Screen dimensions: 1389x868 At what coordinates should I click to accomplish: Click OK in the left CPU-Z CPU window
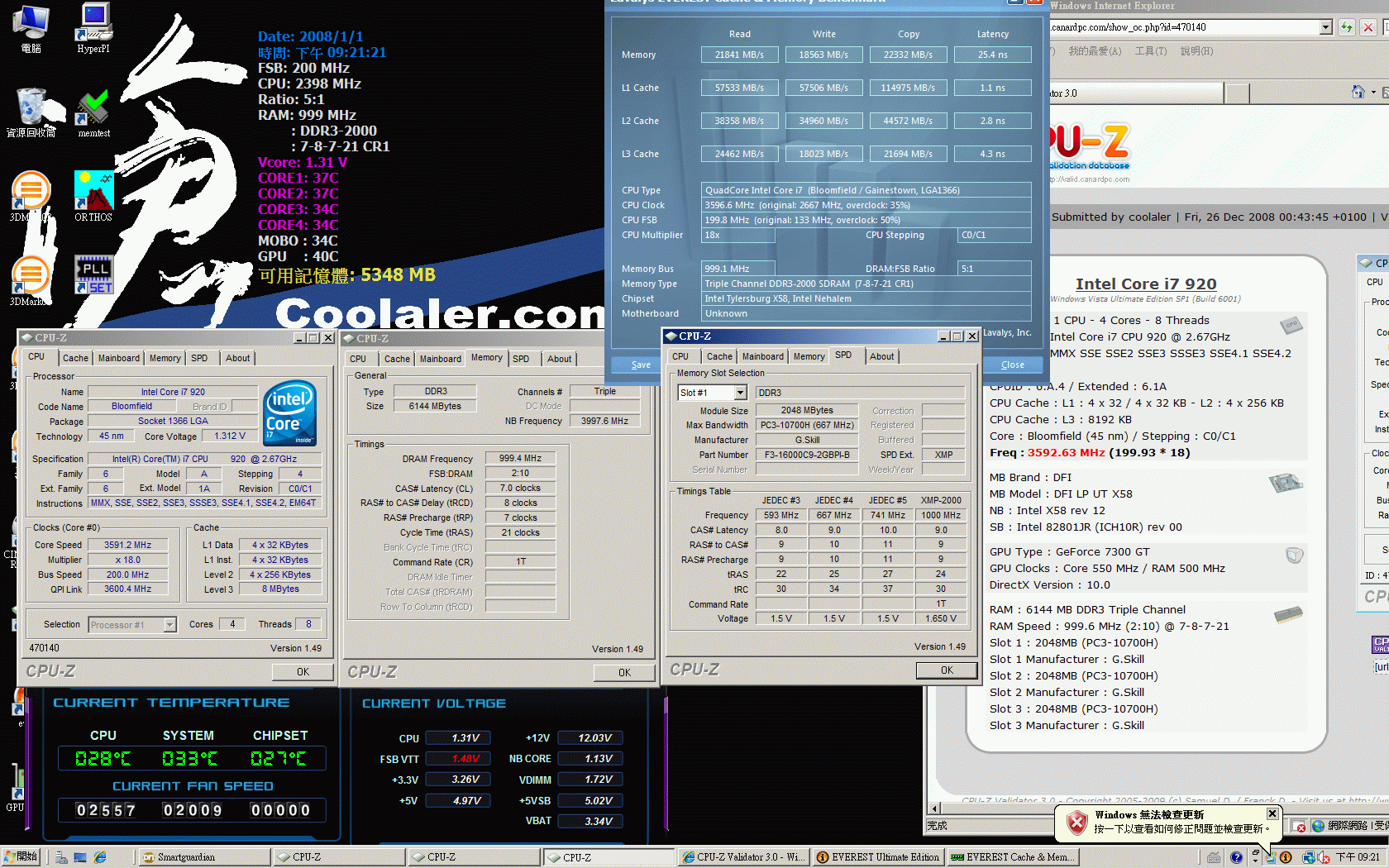303,672
